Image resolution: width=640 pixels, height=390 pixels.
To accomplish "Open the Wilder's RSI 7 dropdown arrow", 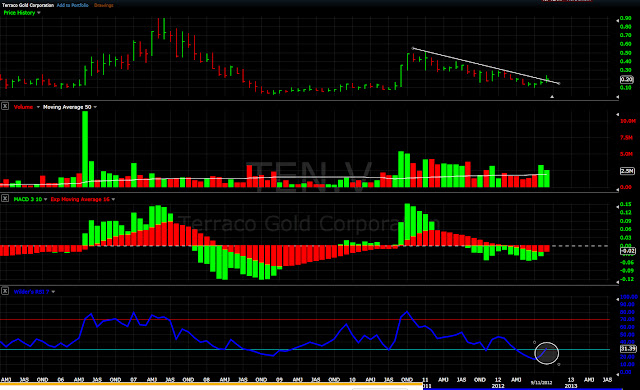I will pos(53,292).
